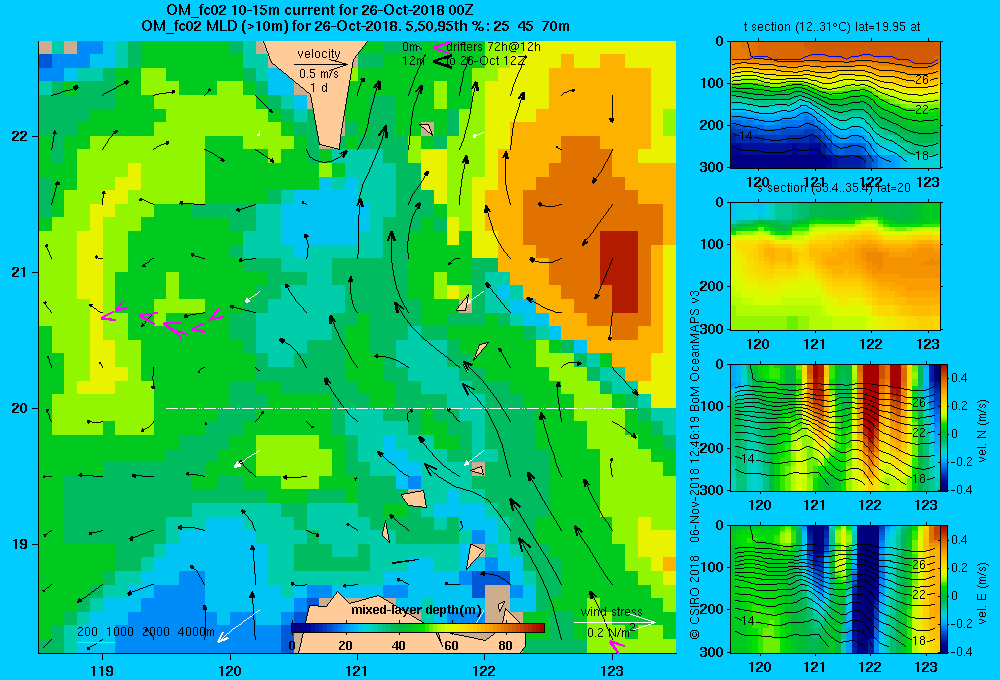Click the '80' tick under the mixed-layer color bar
This screenshot has width=1000, height=680.
click(x=505, y=646)
